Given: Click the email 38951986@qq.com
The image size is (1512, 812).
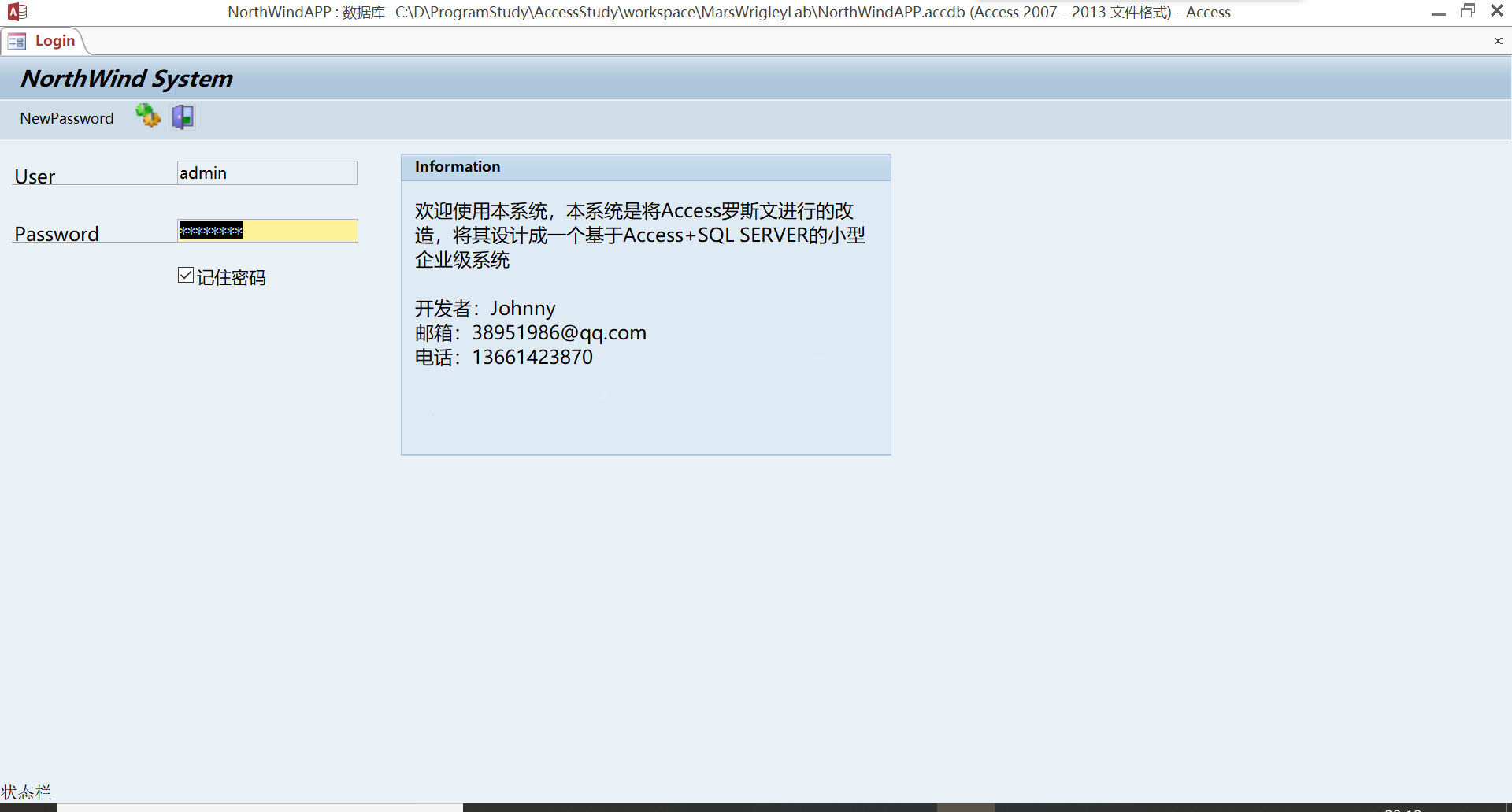Looking at the screenshot, I should (x=559, y=332).
